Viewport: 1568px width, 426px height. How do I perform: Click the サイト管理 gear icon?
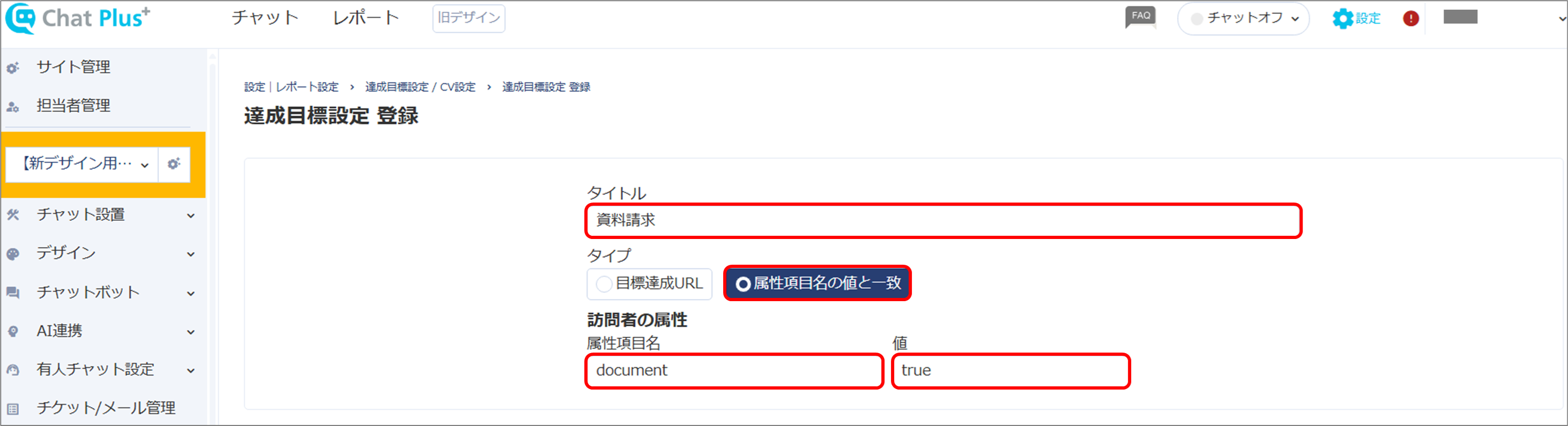13,68
